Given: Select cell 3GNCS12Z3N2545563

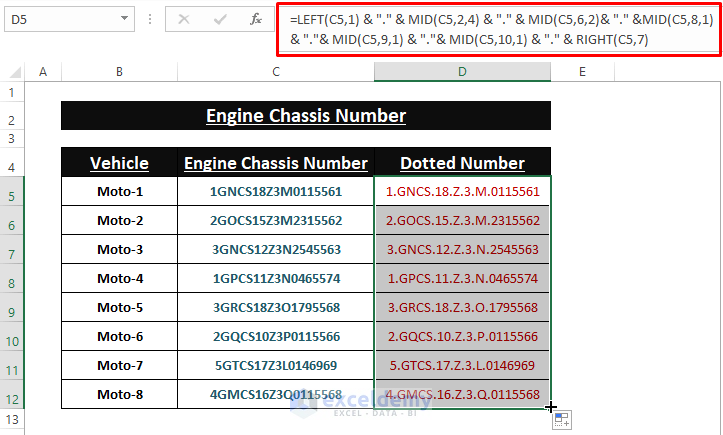Looking at the screenshot, I should tap(276, 250).
